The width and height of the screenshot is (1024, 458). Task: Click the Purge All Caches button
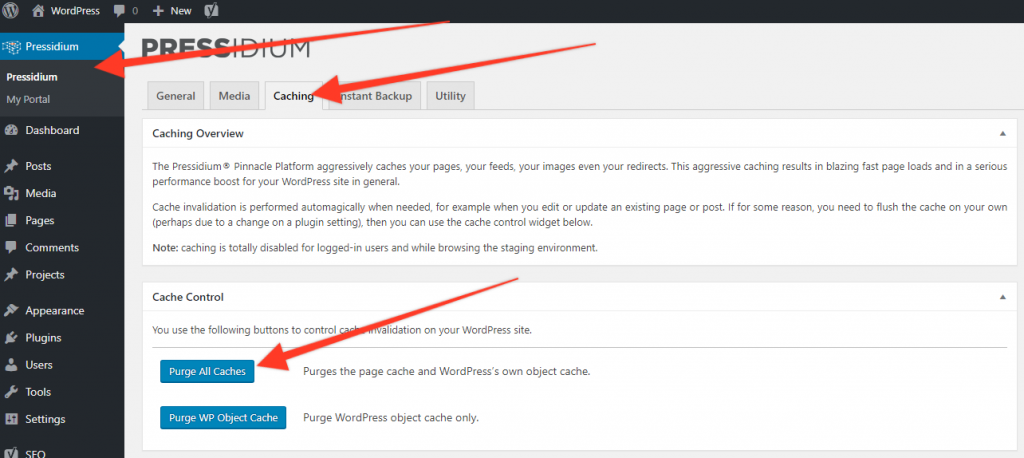(207, 371)
